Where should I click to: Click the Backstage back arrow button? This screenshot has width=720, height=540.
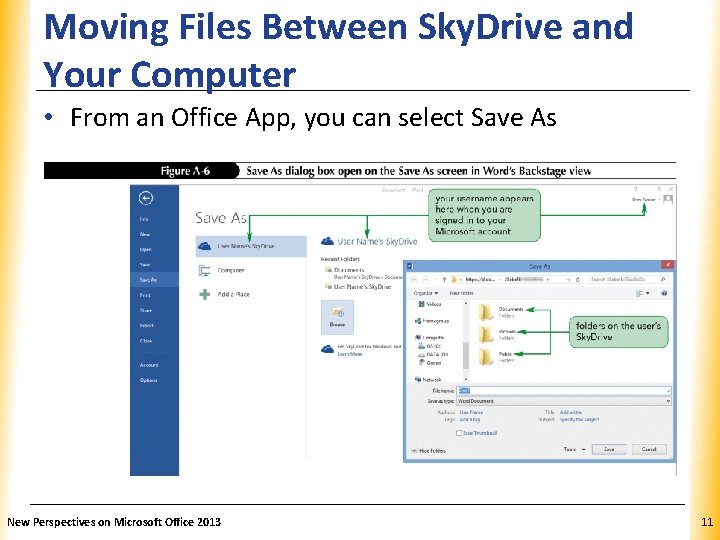tap(146, 198)
